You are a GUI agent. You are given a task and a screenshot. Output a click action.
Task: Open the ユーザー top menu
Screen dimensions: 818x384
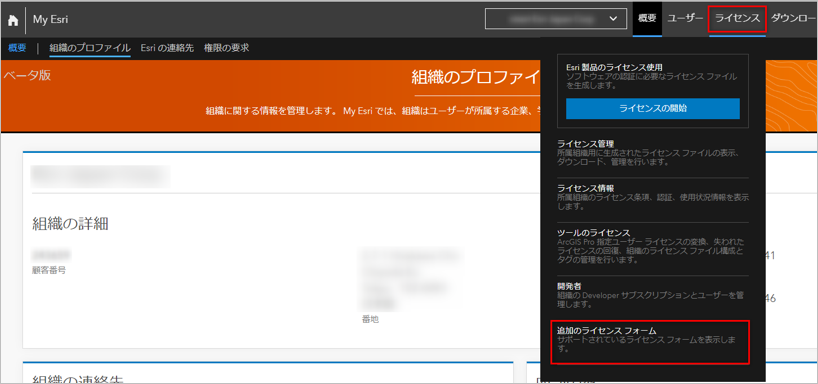coord(685,19)
